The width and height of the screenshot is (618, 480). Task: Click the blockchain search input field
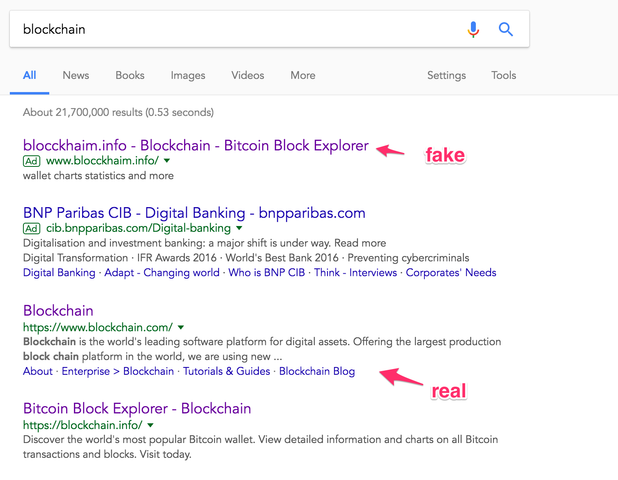pyautogui.click(x=230, y=30)
